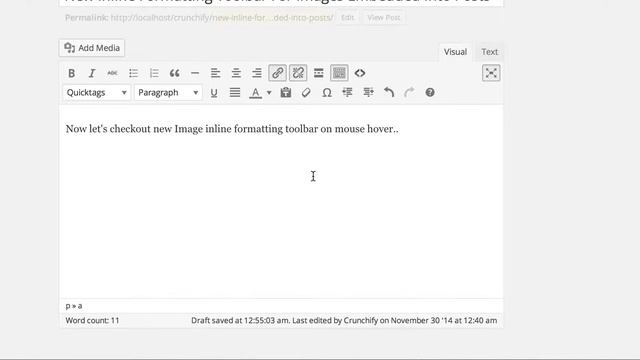Screen dimensions: 640x360
Task: Toggle the toolbar kitchen sink
Action: (x=339, y=73)
